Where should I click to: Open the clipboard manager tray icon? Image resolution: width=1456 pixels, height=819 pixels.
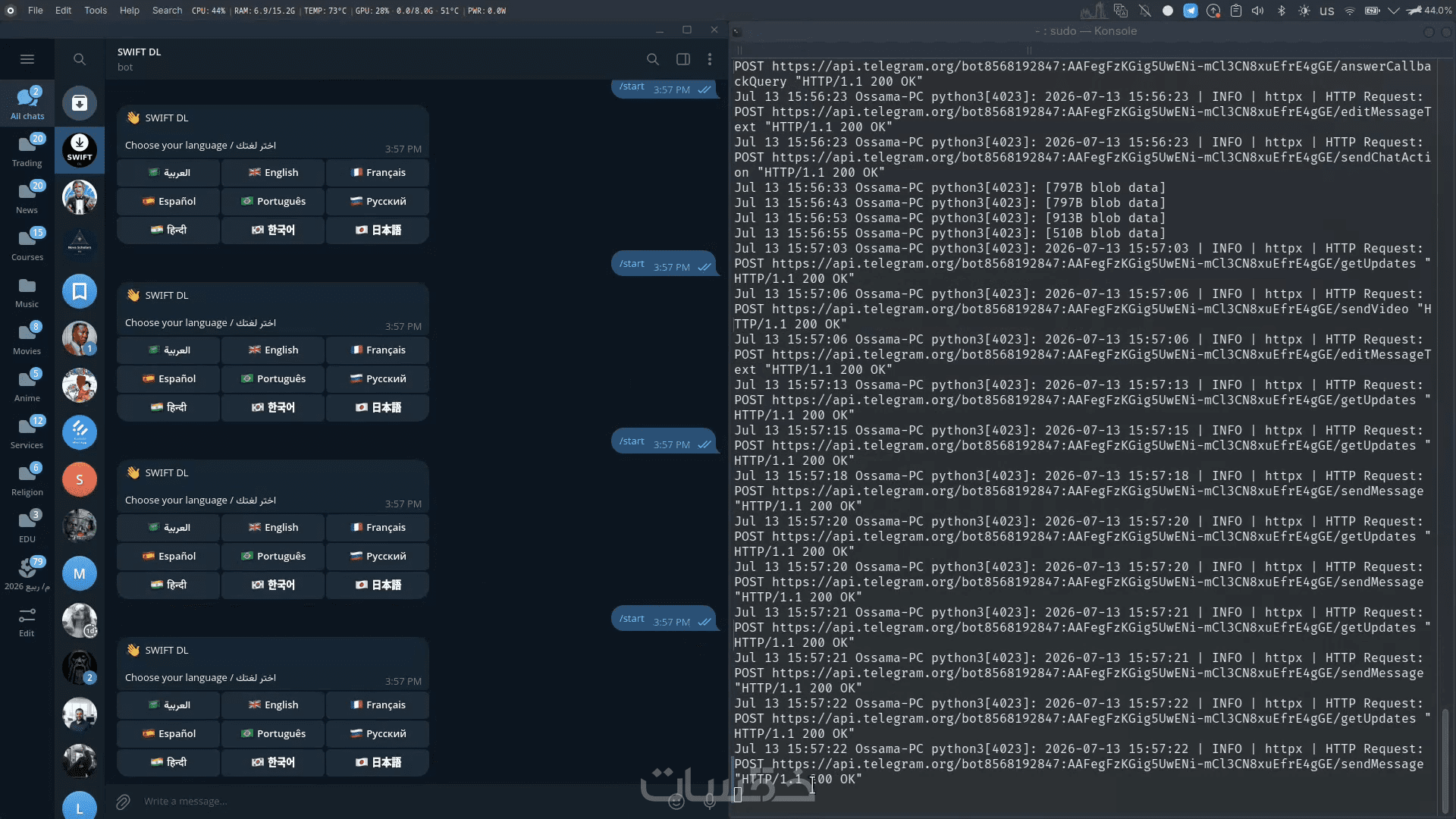tap(1236, 11)
